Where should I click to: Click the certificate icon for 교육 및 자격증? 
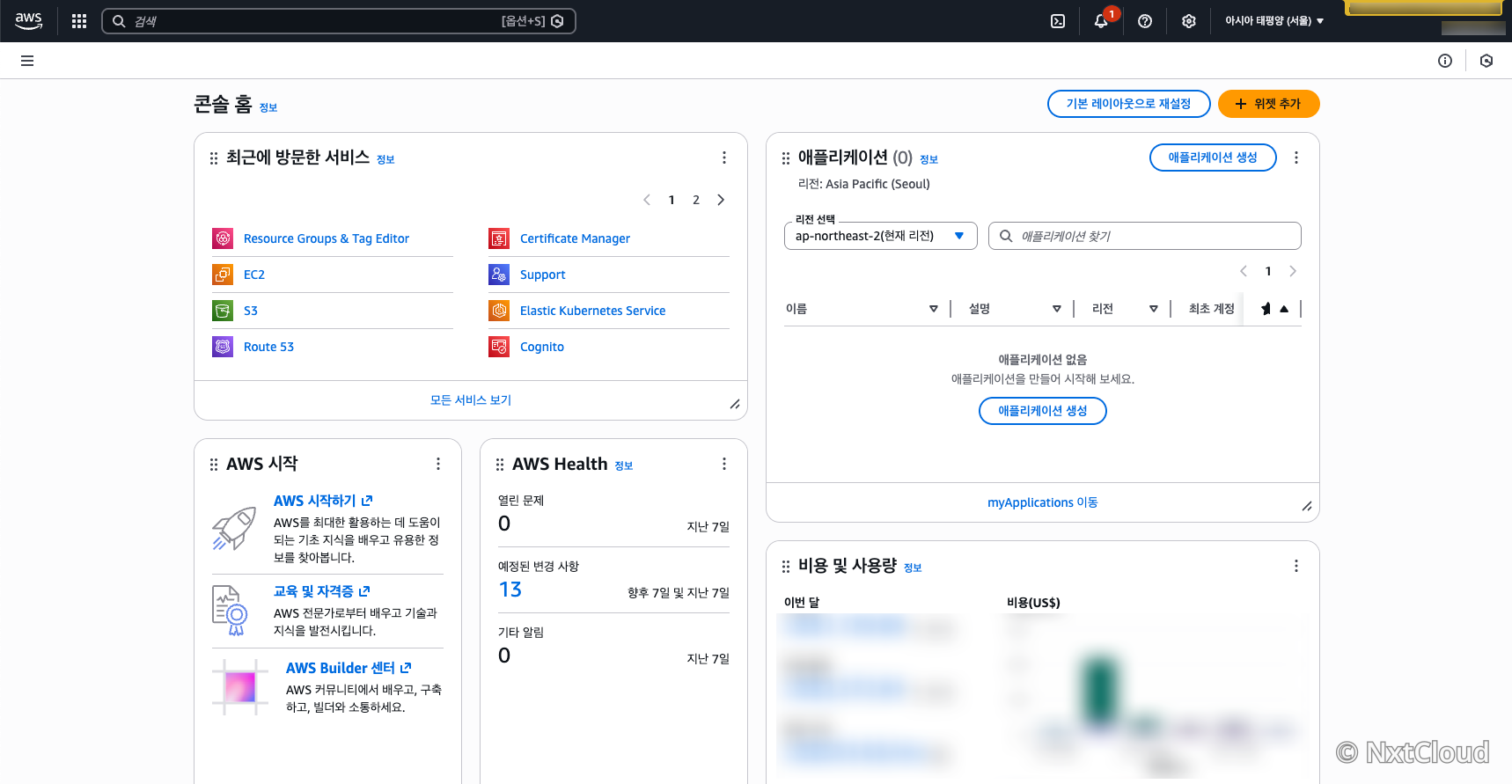231,610
